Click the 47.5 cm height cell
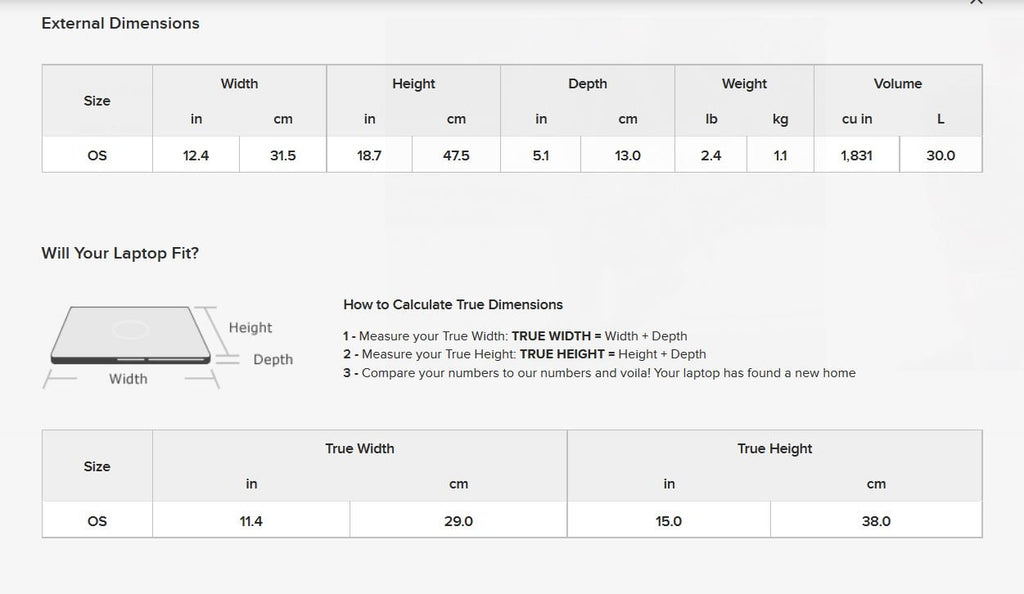The height and width of the screenshot is (594, 1024). pos(456,155)
